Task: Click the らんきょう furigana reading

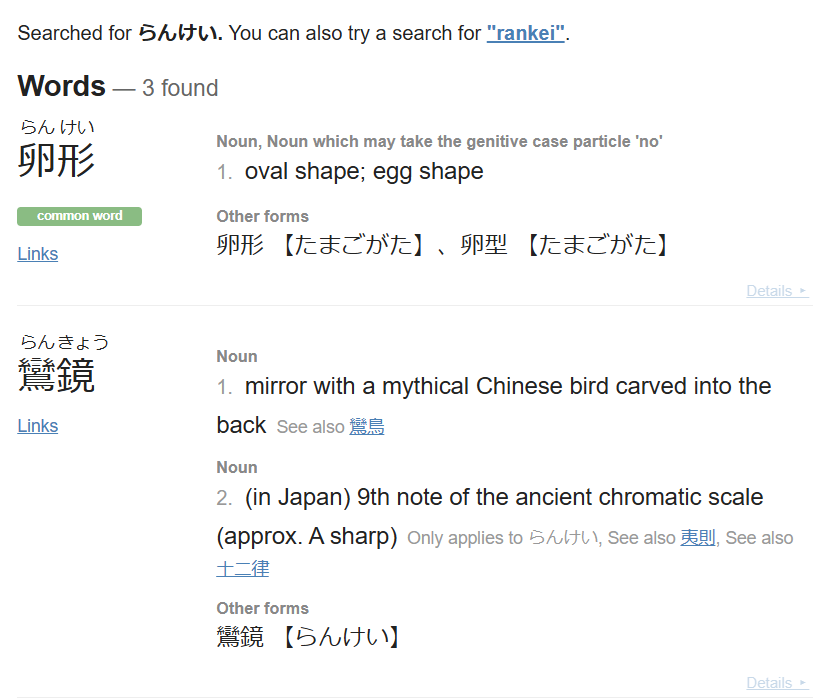Action: tap(64, 342)
